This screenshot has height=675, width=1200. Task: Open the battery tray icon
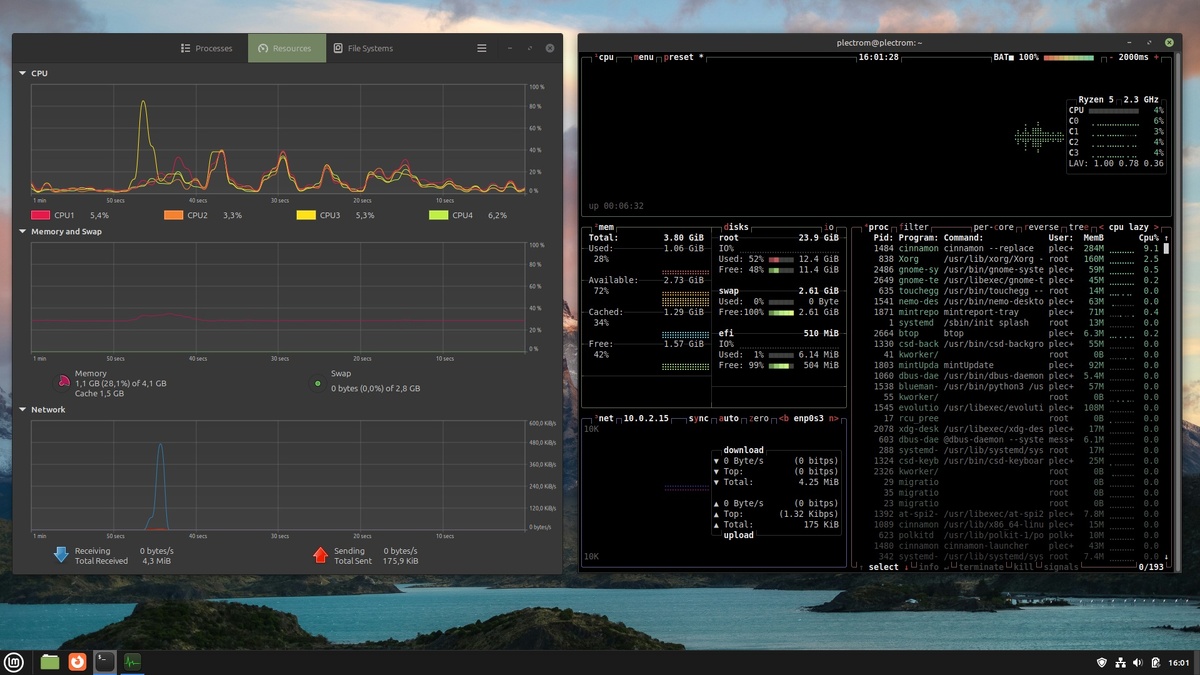point(1155,662)
